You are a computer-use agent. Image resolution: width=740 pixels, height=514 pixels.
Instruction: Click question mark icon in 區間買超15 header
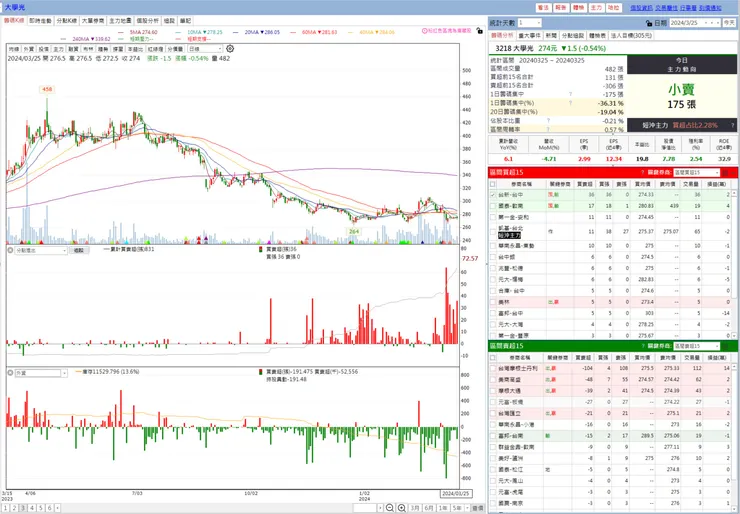point(642,173)
